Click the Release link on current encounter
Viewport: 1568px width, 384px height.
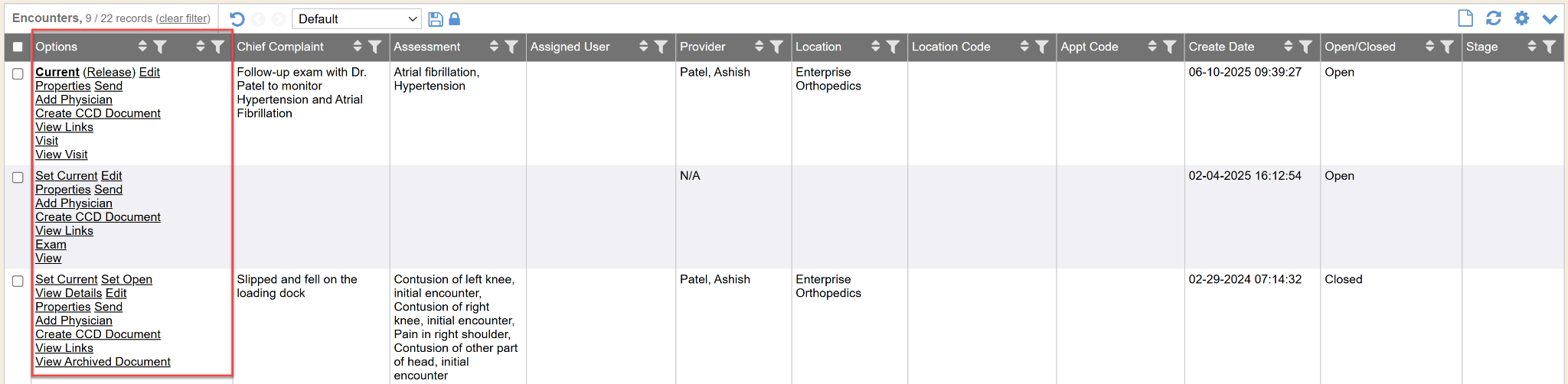[109, 72]
